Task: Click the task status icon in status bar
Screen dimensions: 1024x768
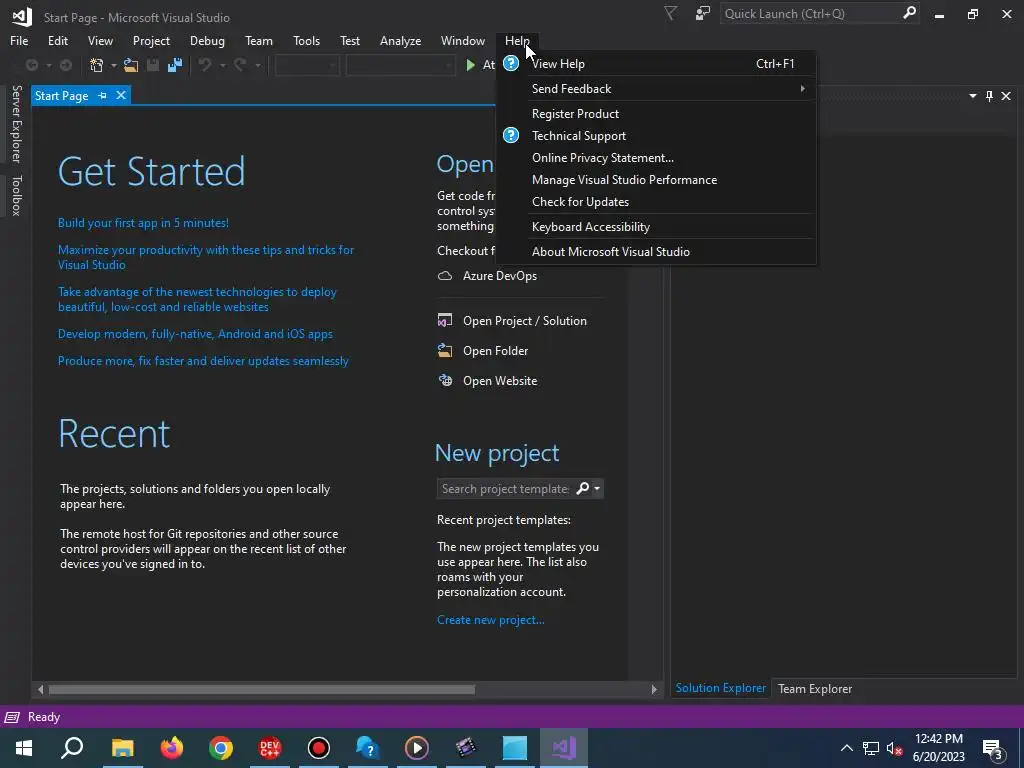Action: click(12, 717)
